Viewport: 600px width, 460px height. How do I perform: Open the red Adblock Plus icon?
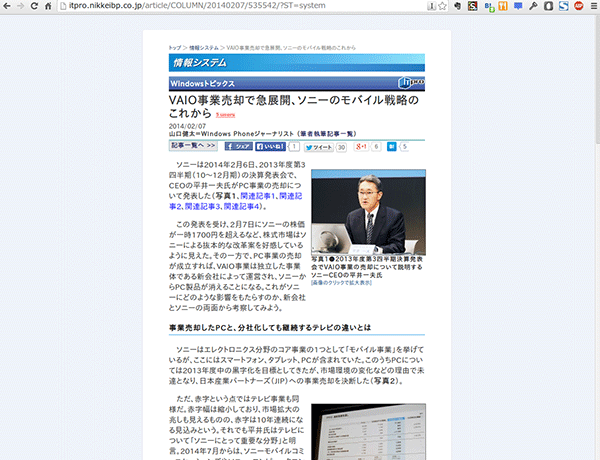(579, 6)
